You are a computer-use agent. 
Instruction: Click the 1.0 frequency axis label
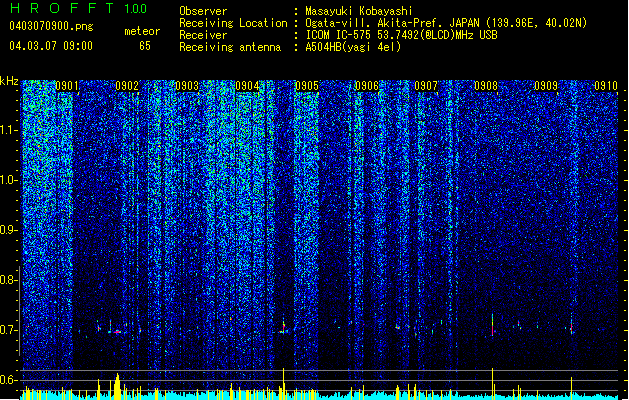(9, 180)
